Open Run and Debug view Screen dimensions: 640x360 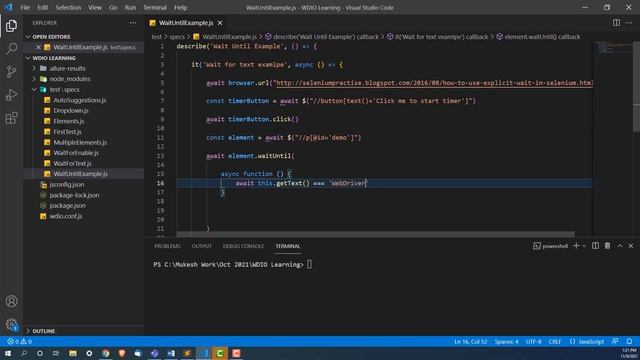click(11, 95)
